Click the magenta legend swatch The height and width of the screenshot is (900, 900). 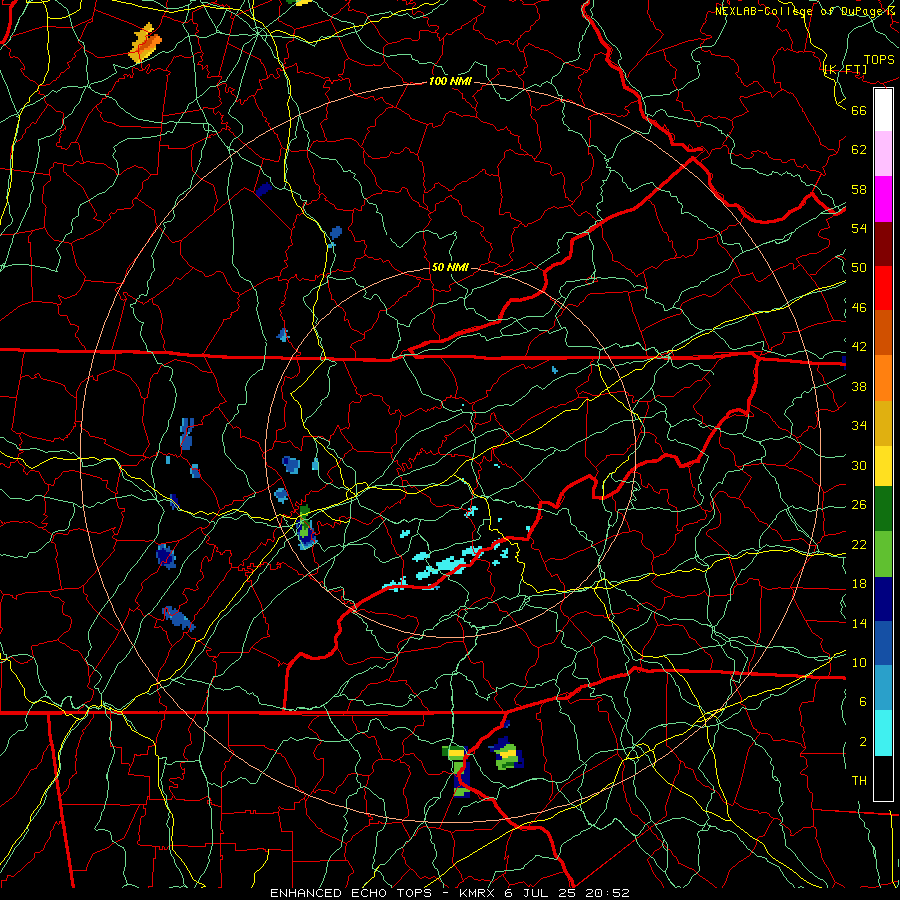click(883, 199)
